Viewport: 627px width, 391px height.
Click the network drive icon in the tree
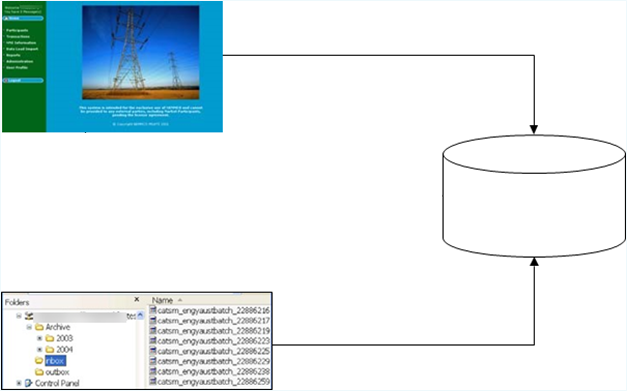tap(29, 316)
